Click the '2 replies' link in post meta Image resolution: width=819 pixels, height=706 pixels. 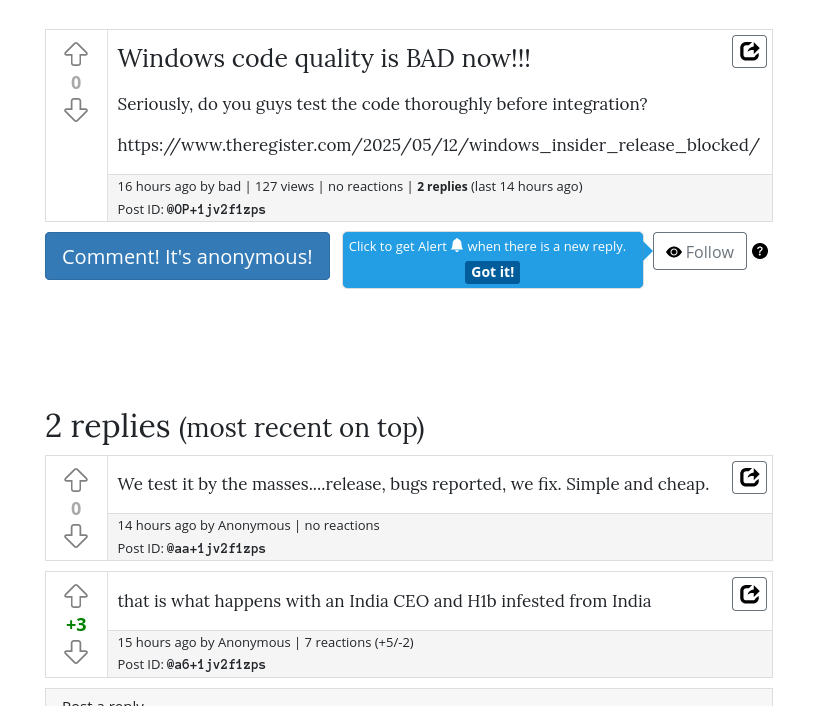pyautogui.click(x=442, y=186)
